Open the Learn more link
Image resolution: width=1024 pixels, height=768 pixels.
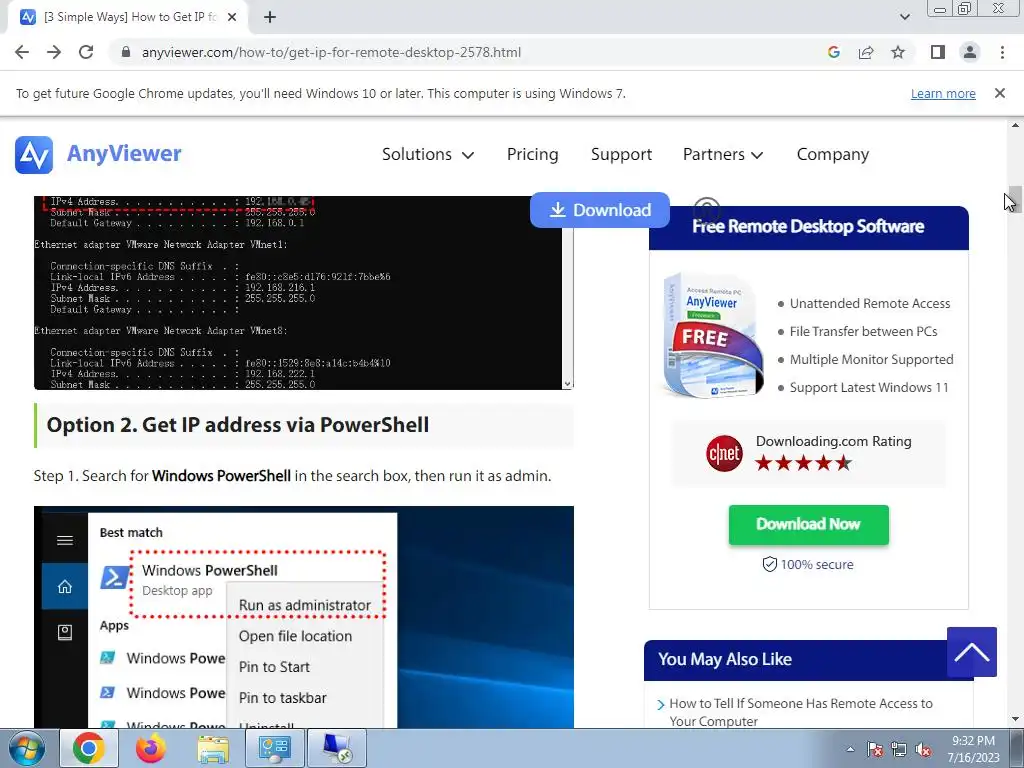[943, 93]
